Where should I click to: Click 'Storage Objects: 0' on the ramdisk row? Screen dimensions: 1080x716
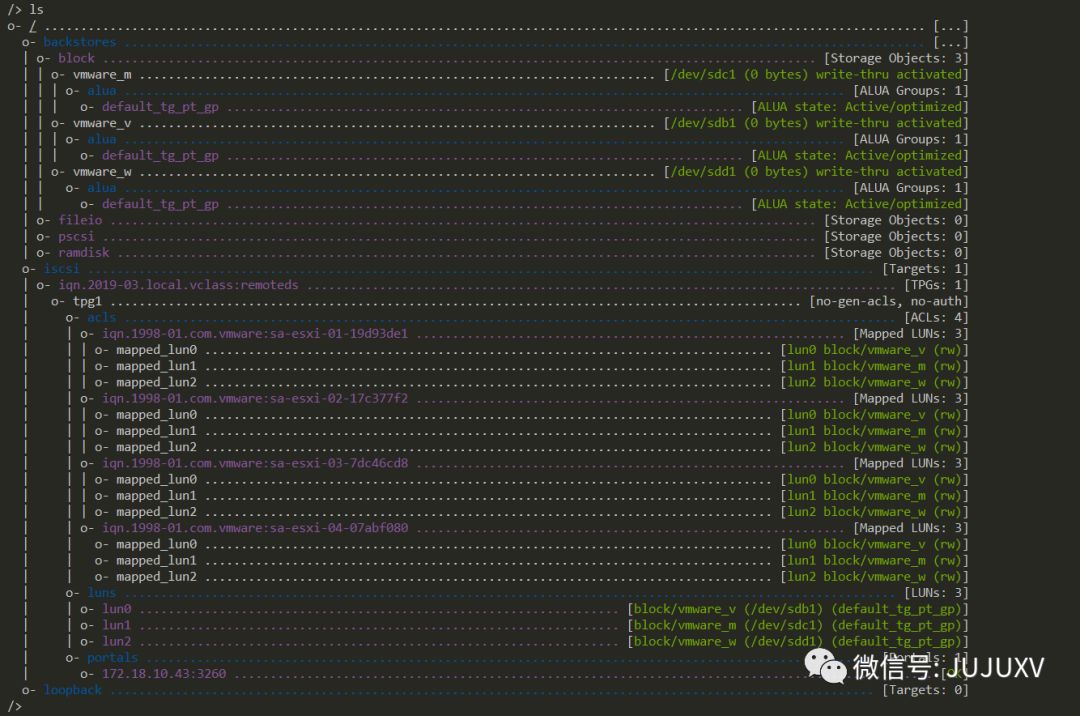click(896, 253)
